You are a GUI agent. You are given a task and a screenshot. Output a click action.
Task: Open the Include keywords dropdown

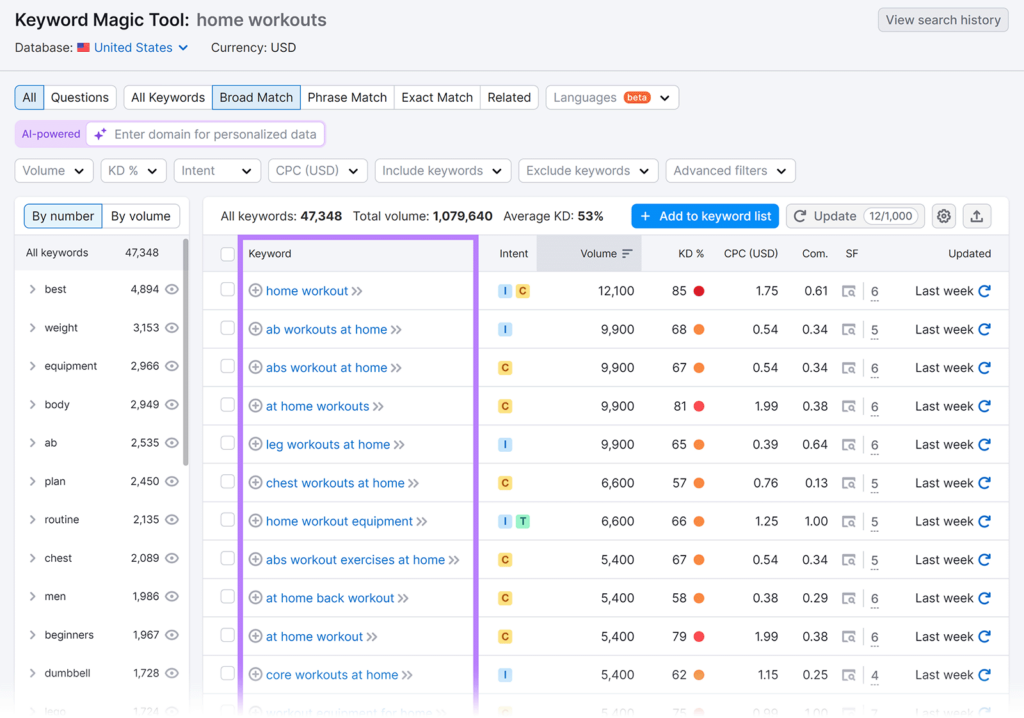tap(442, 171)
